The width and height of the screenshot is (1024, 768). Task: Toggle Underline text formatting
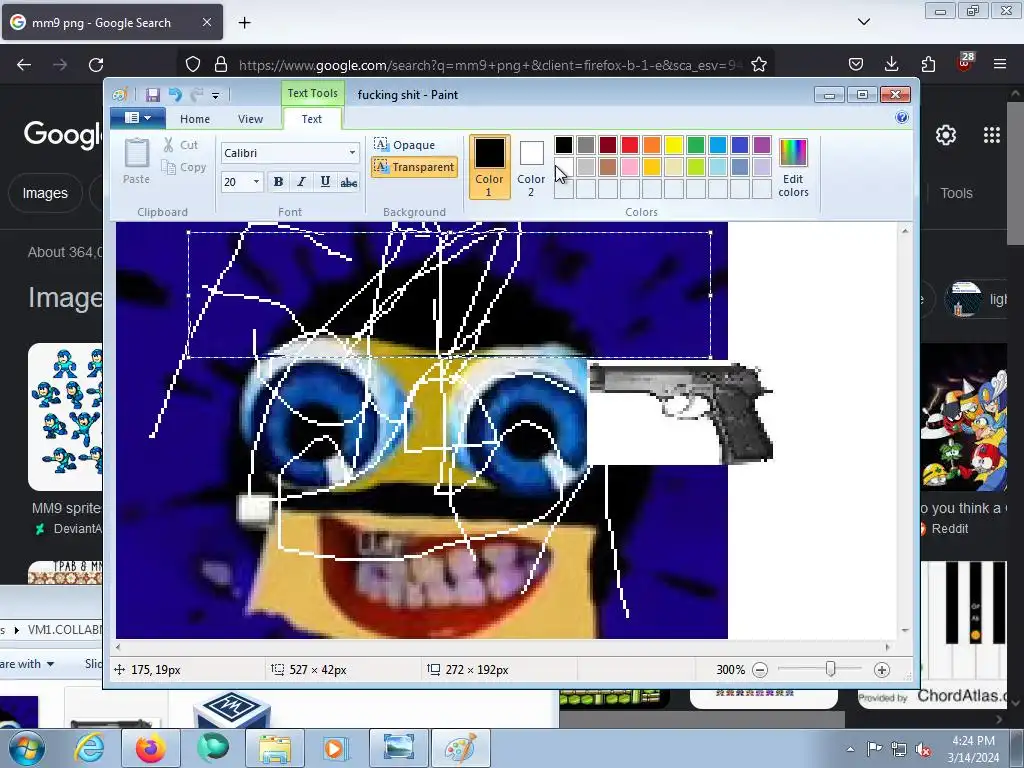pyautogui.click(x=325, y=182)
